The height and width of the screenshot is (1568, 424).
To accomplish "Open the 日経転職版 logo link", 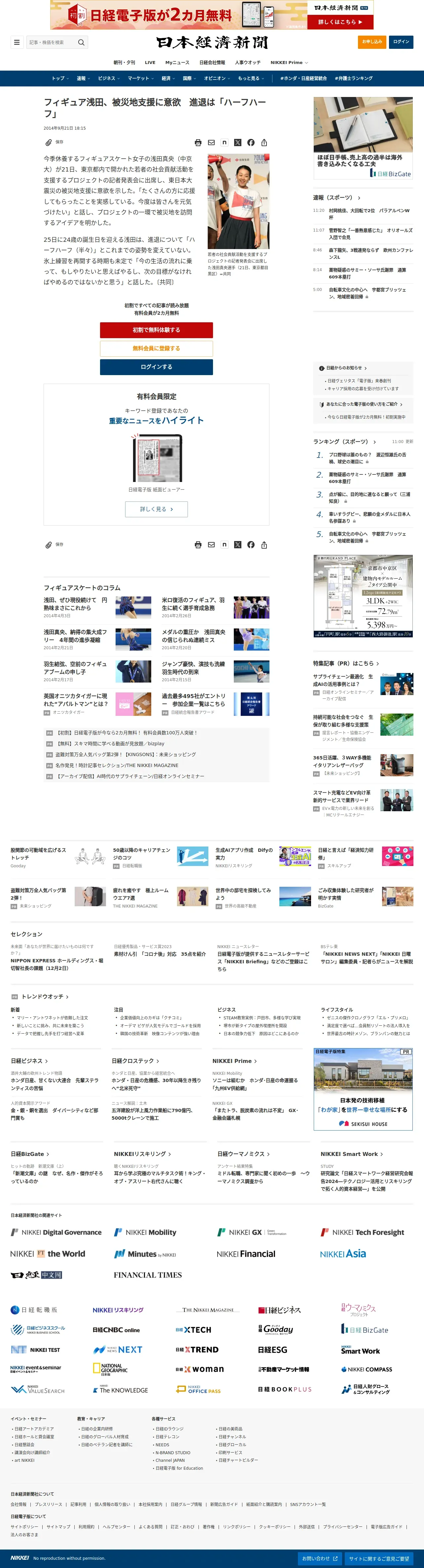I will [34, 1310].
